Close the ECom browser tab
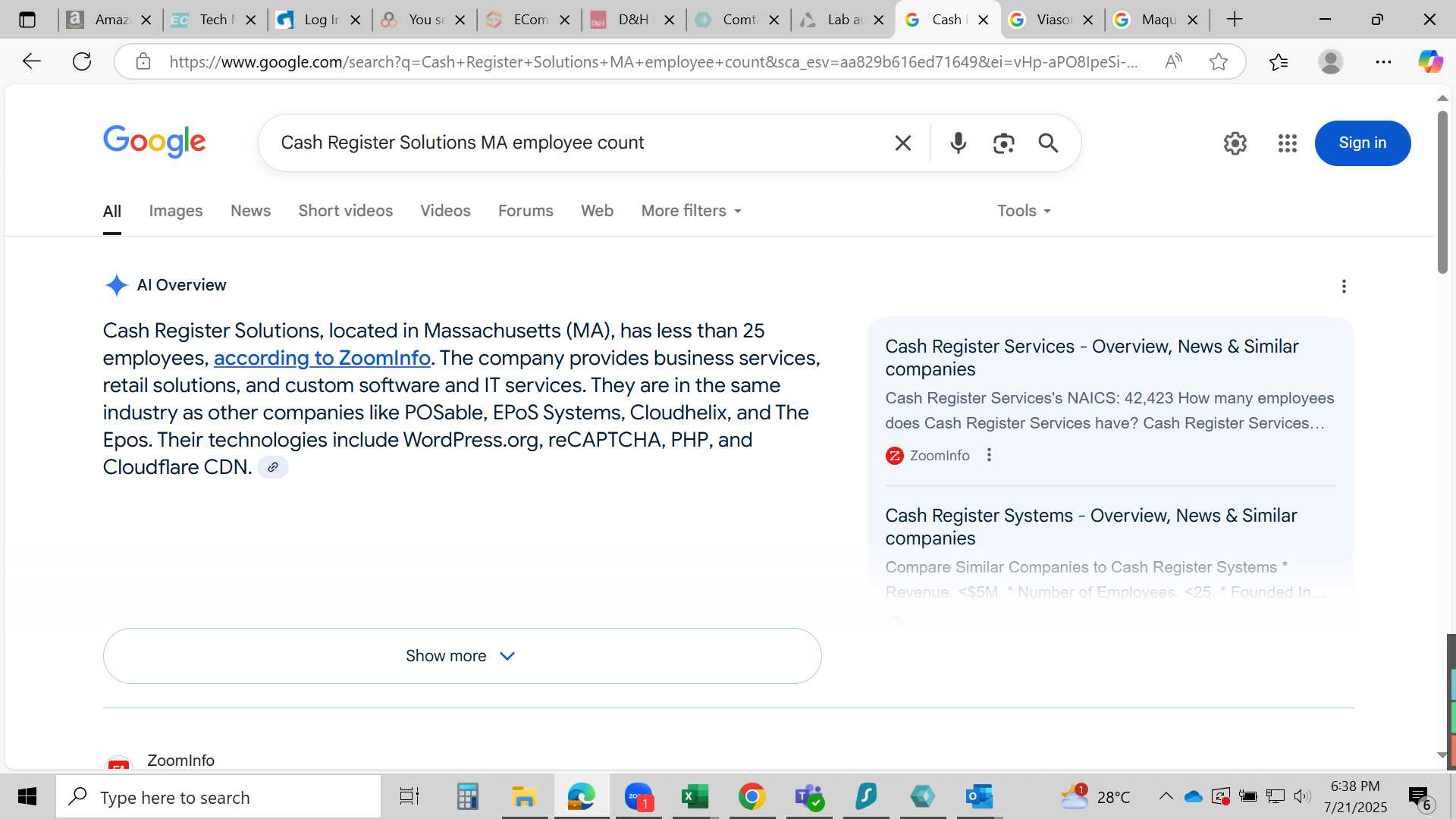This screenshot has width=1456, height=819. tap(564, 20)
